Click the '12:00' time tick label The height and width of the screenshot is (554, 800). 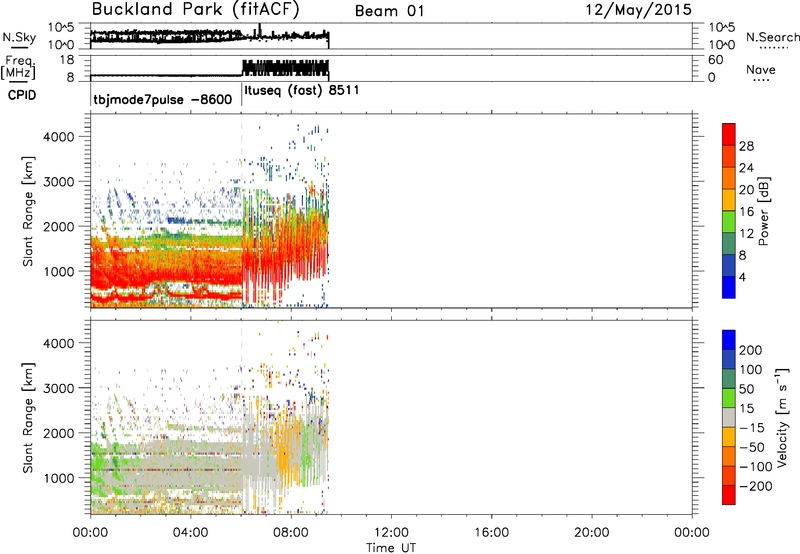click(391, 533)
